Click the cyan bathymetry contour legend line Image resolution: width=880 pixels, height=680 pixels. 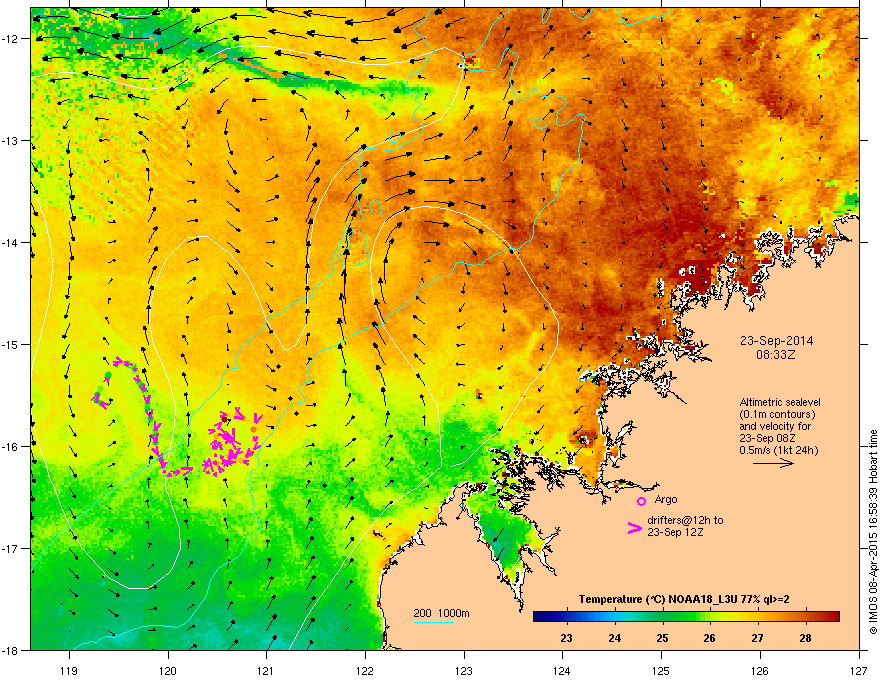point(434,622)
